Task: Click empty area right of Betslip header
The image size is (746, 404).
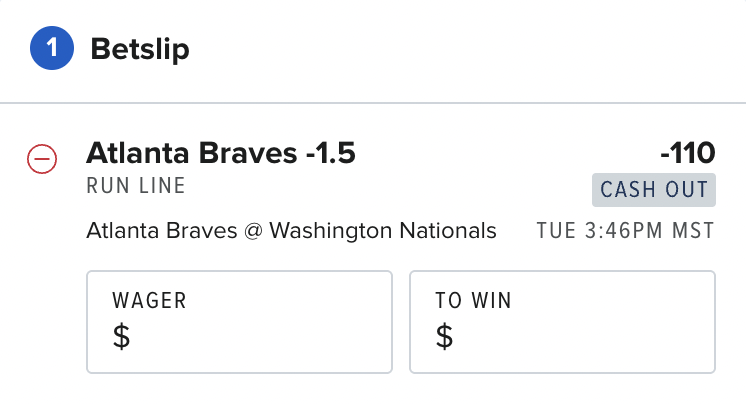Action: coord(466,50)
